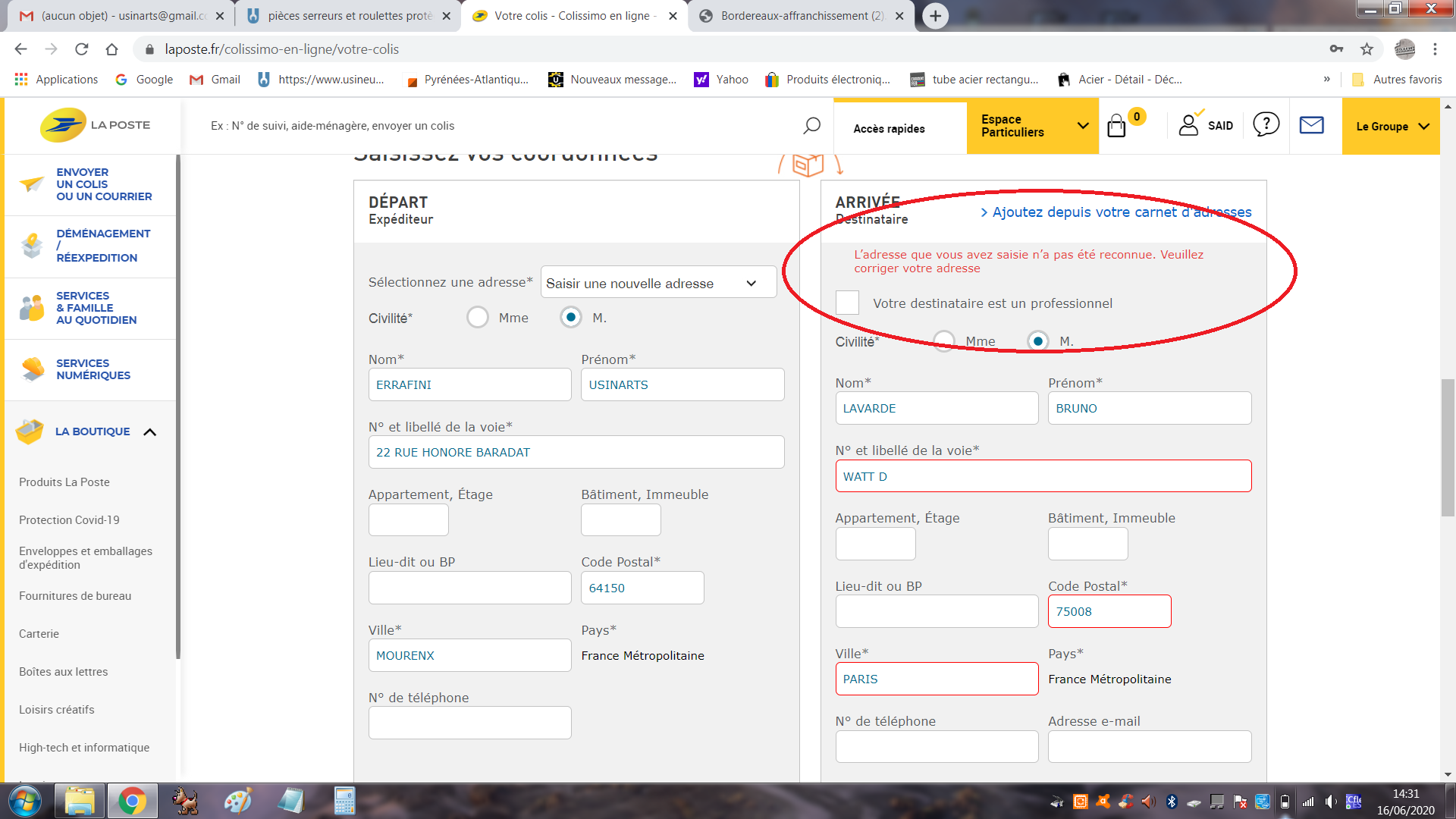The width and height of the screenshot is (1456, 819).
Task: Switch to the Gmail '(aucun objet)' tab
Action: (121, 16)
